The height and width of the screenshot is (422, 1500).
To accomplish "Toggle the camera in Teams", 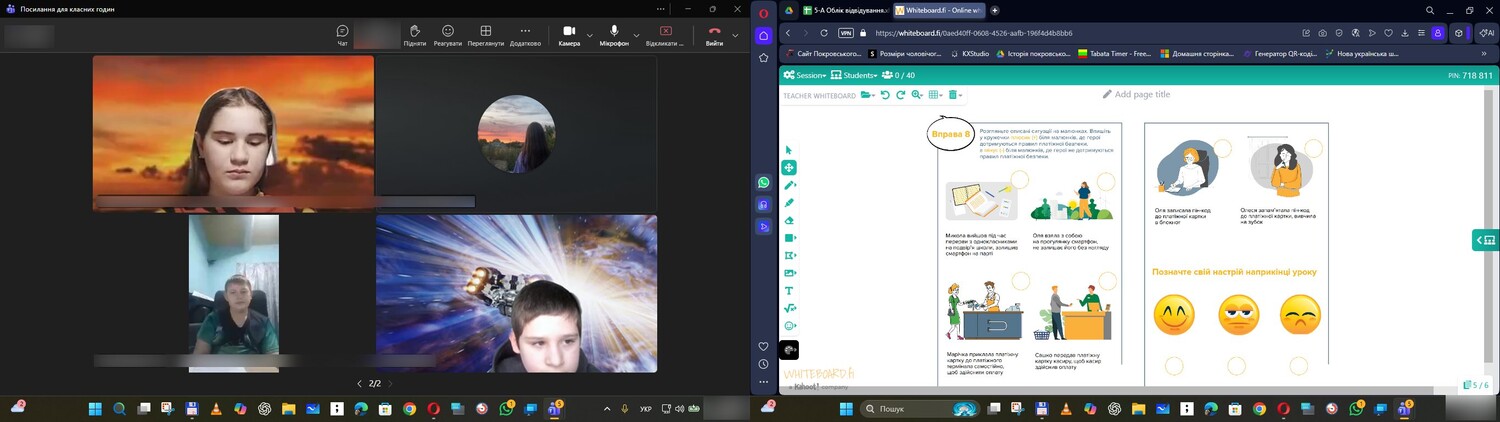I will tap(568, 35).
